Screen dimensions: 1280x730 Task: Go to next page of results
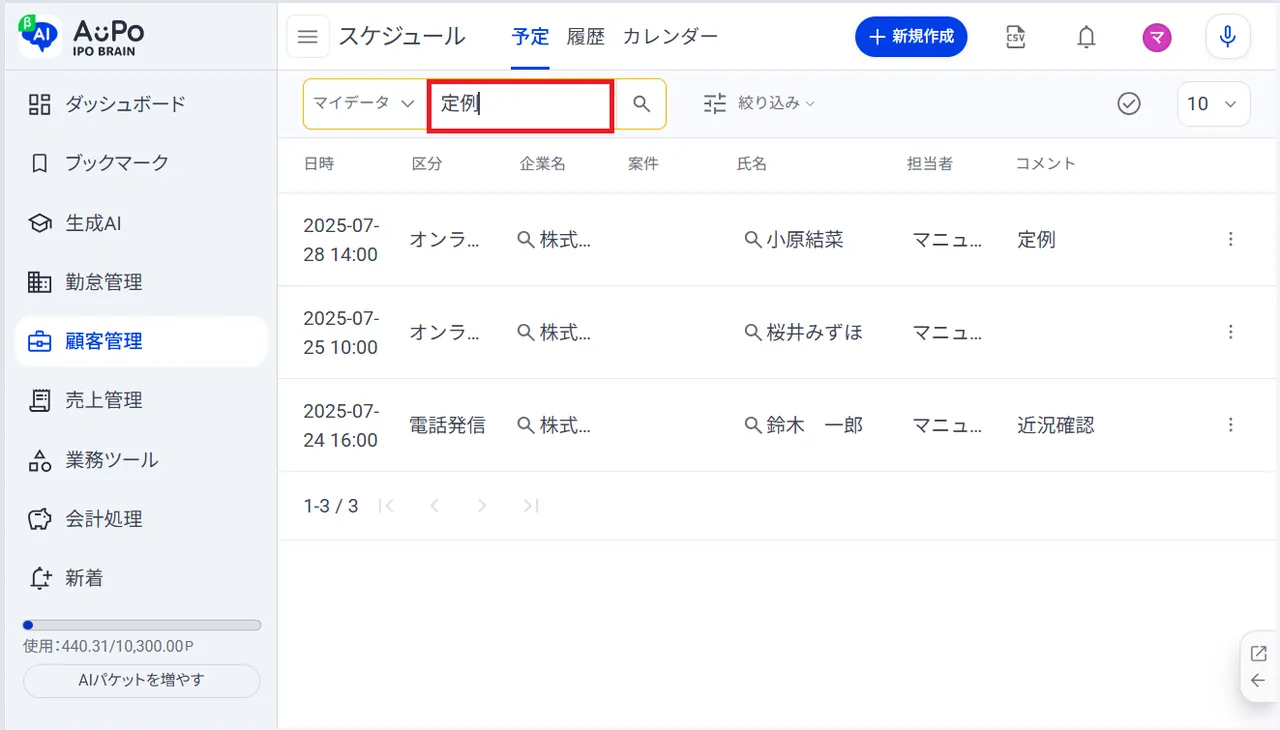(482, 506)
